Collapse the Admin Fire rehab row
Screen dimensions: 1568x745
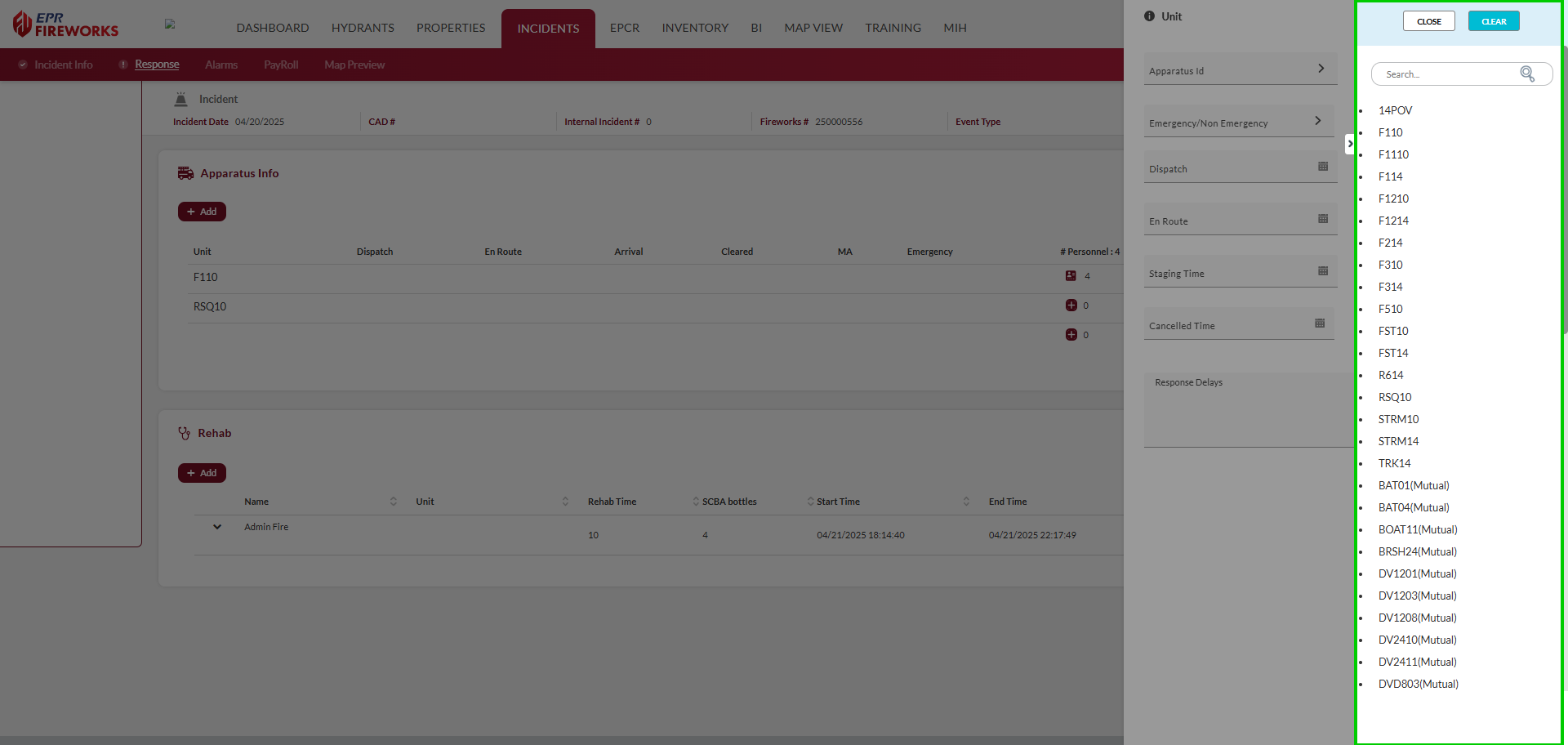pyautogui.click(x=217, y=527)
